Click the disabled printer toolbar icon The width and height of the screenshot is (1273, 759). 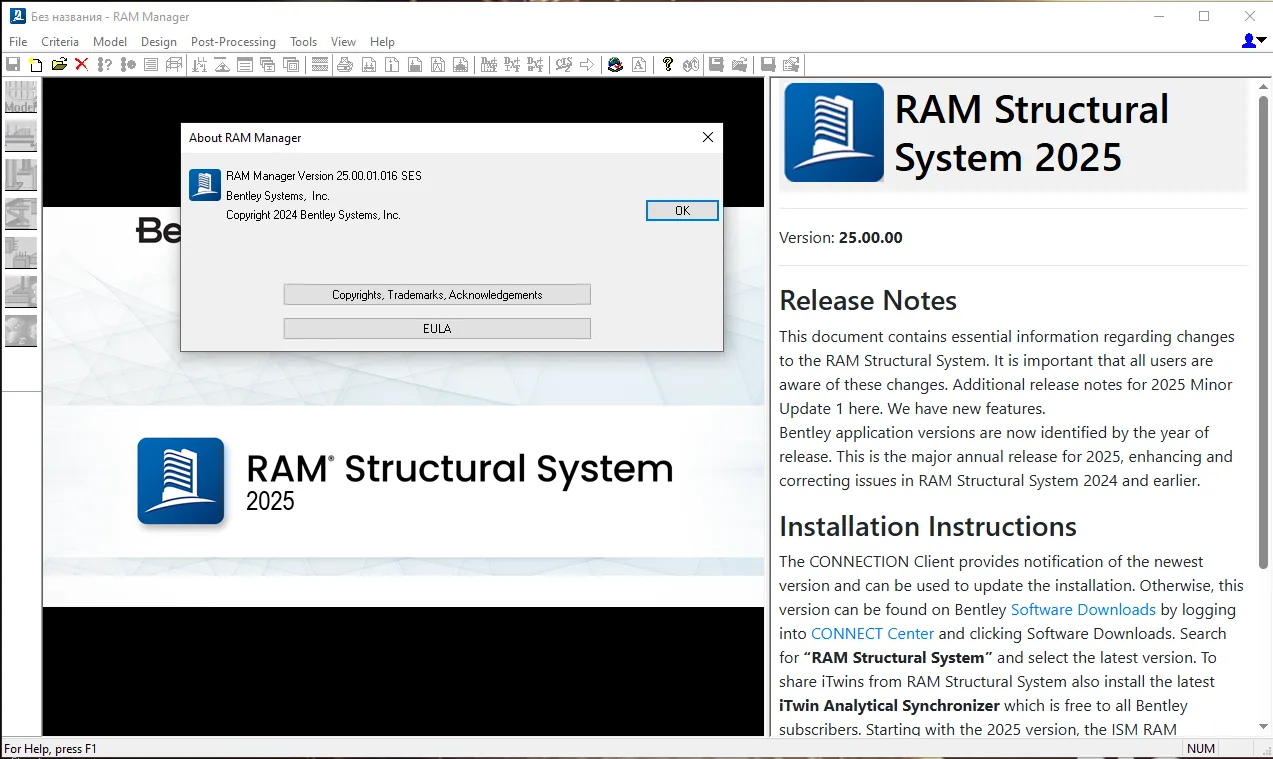click(345, 65)
